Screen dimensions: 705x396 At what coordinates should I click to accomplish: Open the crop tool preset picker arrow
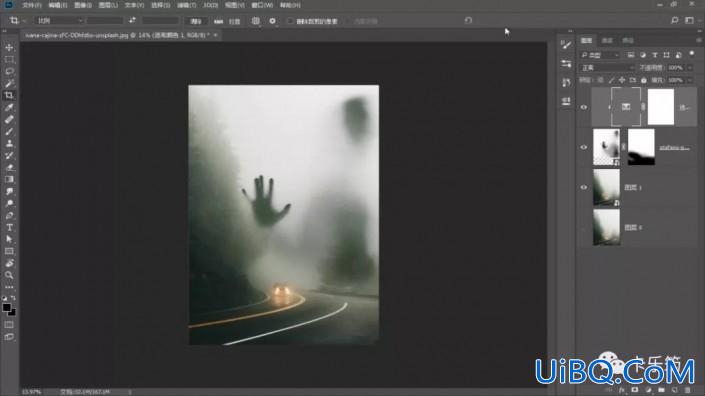click(24, 21)
